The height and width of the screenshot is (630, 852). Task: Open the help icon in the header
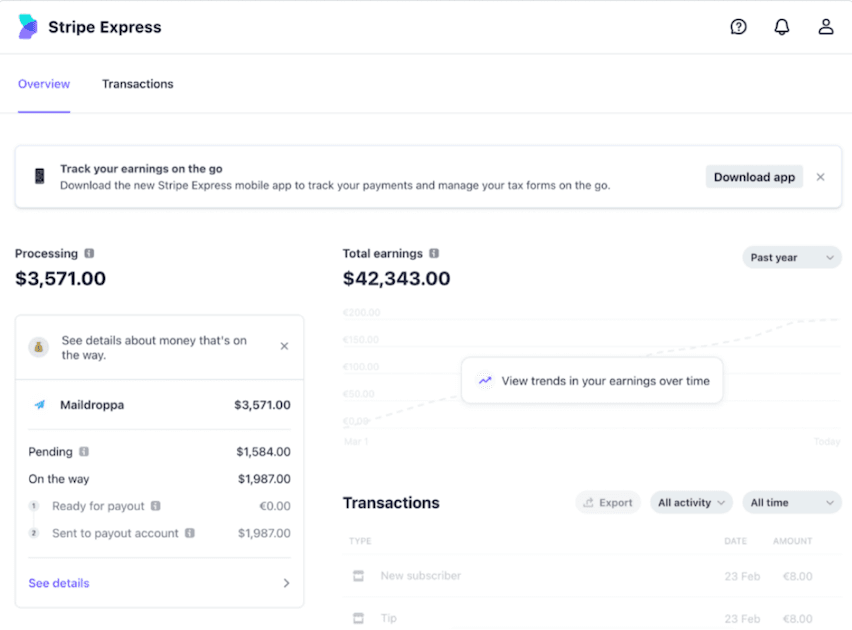coord(738,26)
